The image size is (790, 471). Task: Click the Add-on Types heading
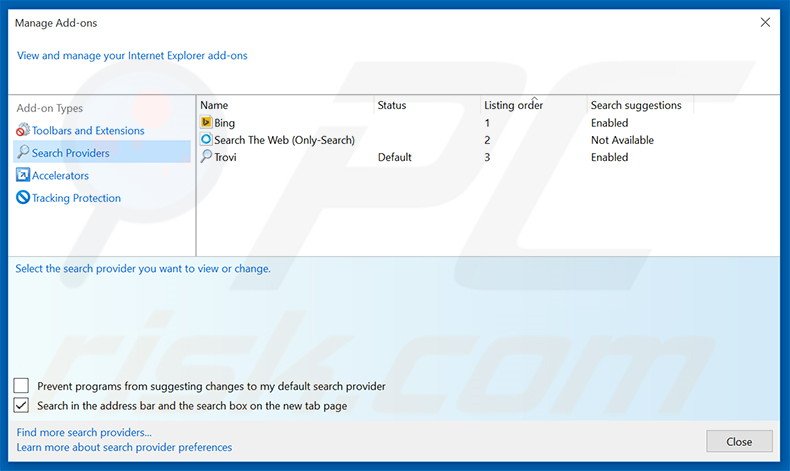coord(49,108)
